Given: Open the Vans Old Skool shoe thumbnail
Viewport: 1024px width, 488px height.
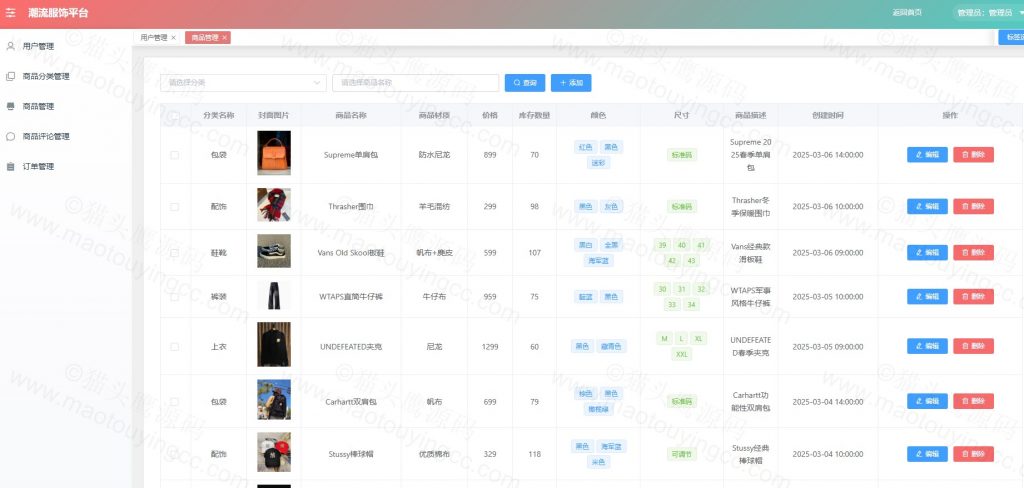Looking at the screenshot, I should [x=274, y=251].
